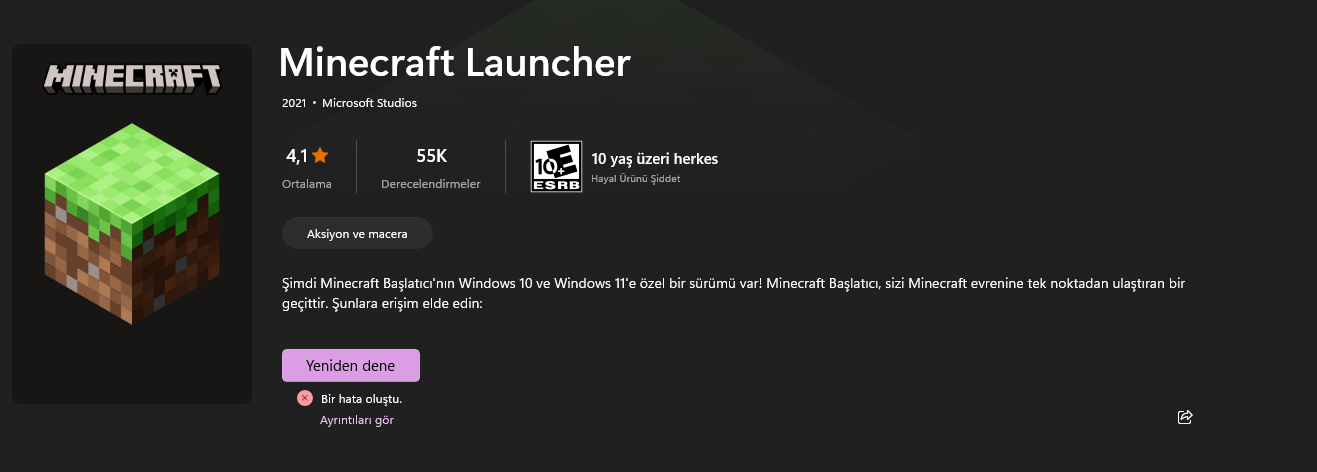Click the 10 yaş üzeri herkes text

click(x=655, y=159)
